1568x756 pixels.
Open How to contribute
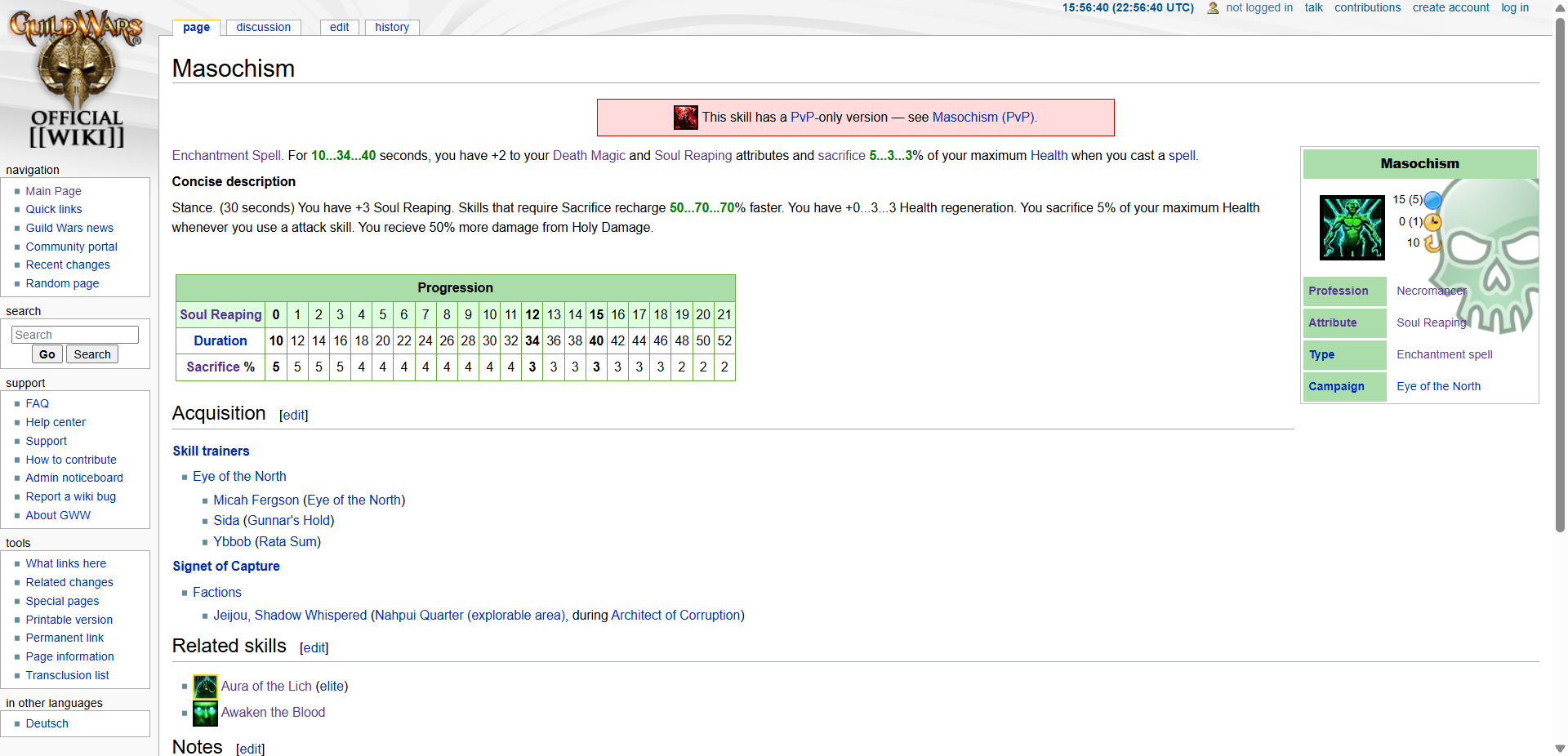pyautogui.click(x=71, y=460)
